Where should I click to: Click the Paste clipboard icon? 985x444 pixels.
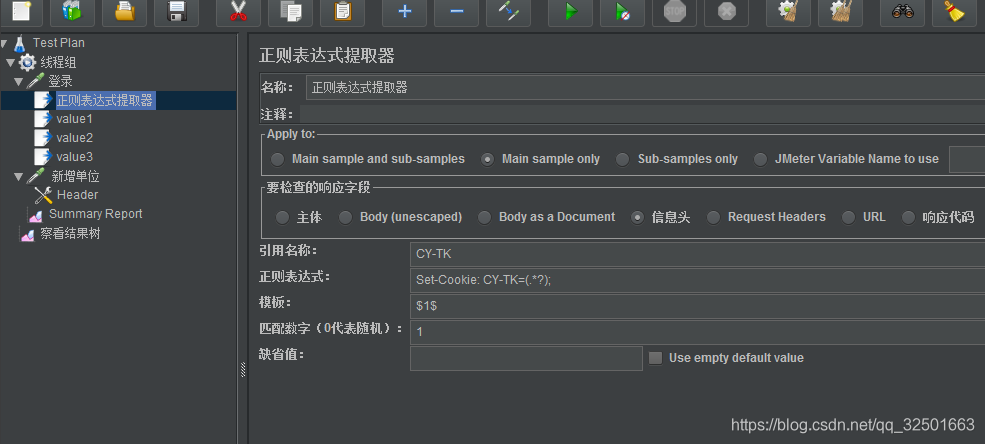342,12
